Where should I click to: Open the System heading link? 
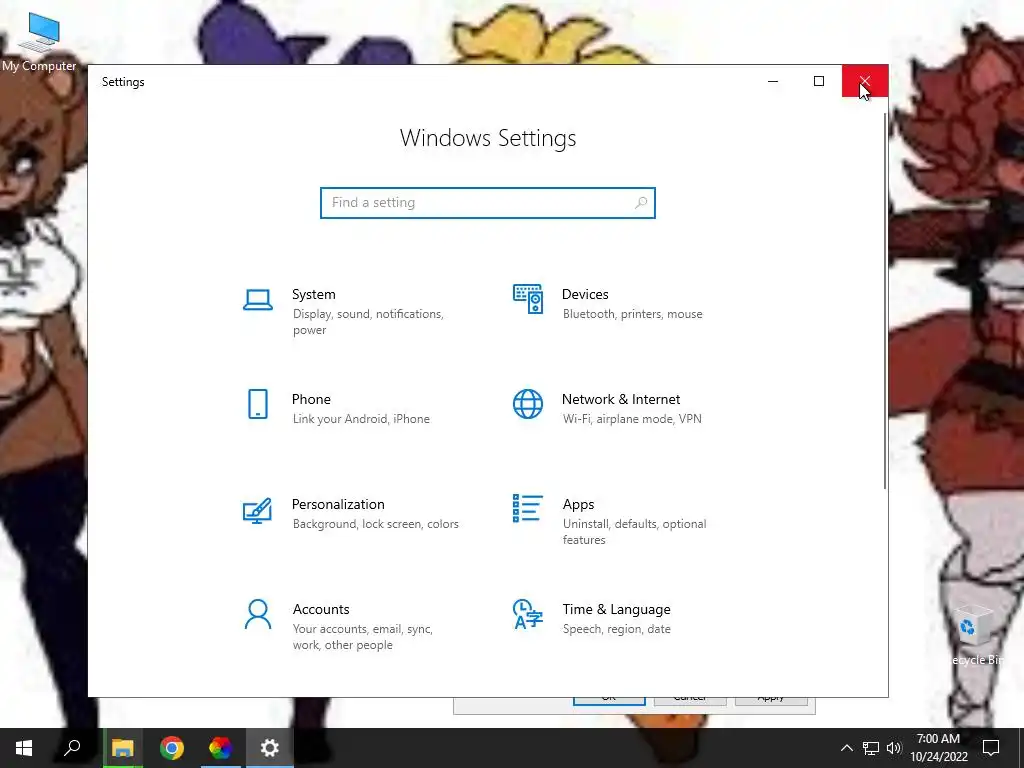tap(313, 295)
